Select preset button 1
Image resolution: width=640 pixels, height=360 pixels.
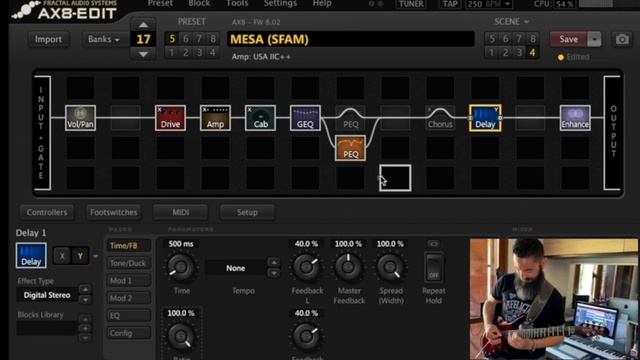pyautogui.click(x=172, y=52)
